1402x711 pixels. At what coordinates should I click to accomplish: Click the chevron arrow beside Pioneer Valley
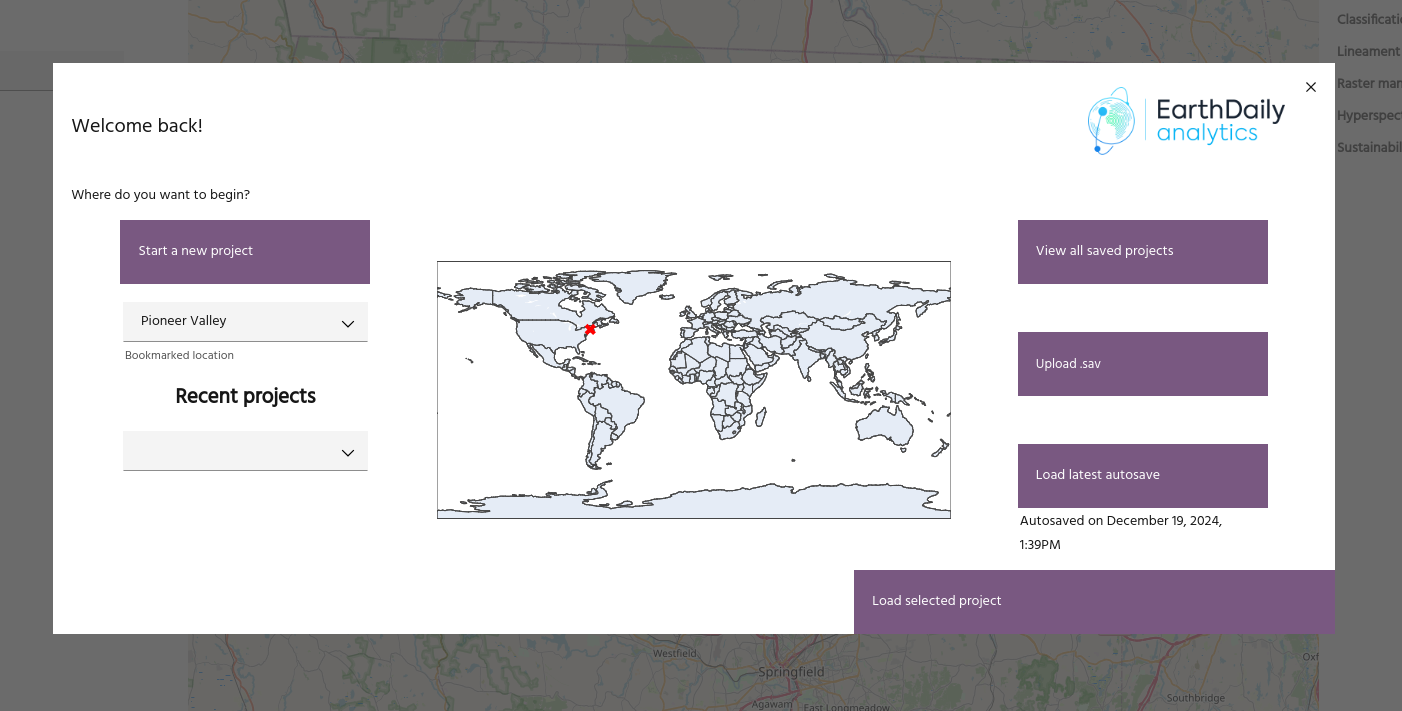tap(348, 323)
